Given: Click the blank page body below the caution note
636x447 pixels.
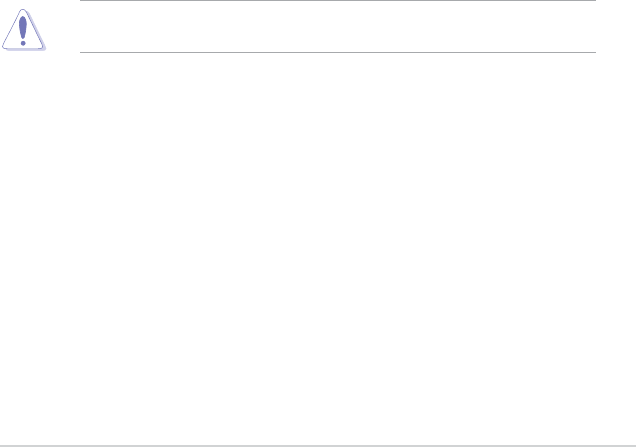Looking at the screenshot, I should (318, 240).
